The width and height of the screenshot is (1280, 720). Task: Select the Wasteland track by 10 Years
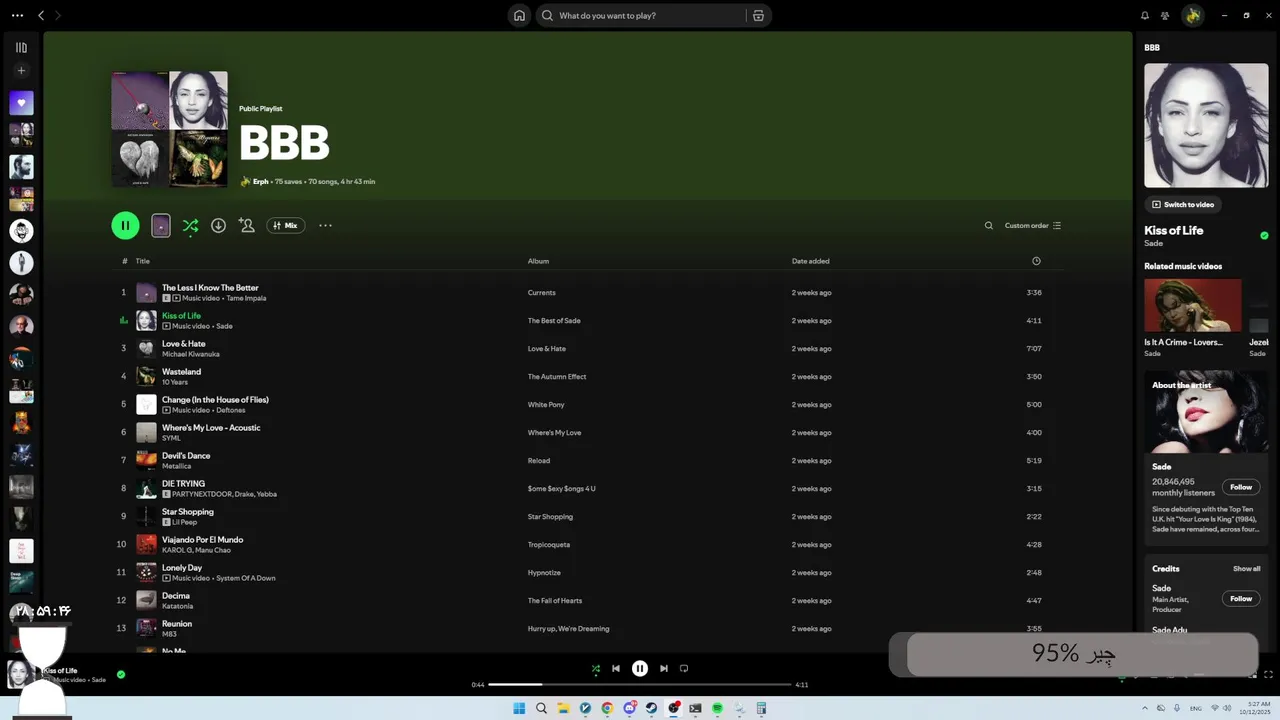[588, 376]
